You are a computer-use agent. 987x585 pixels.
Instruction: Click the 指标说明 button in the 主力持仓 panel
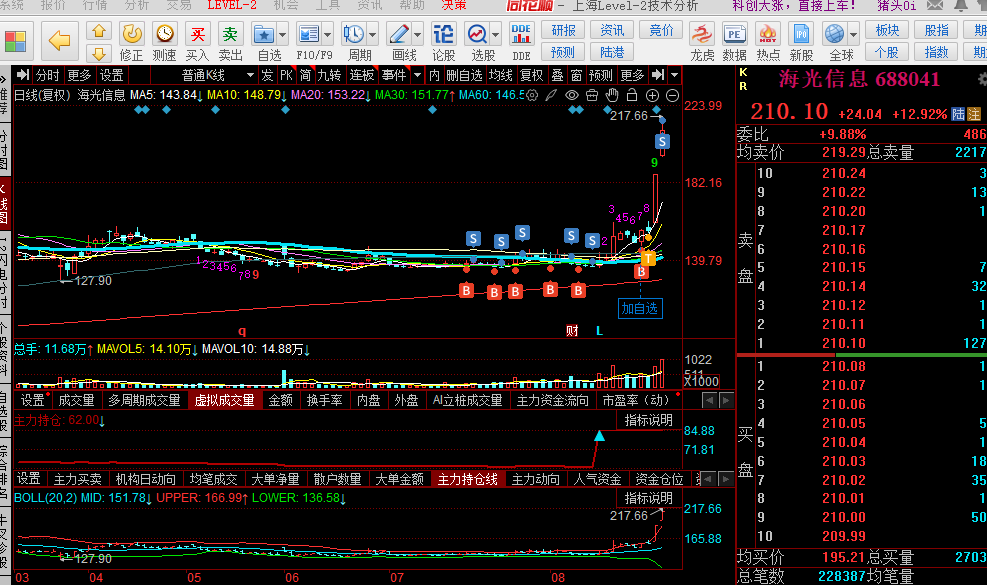(648, 420)
